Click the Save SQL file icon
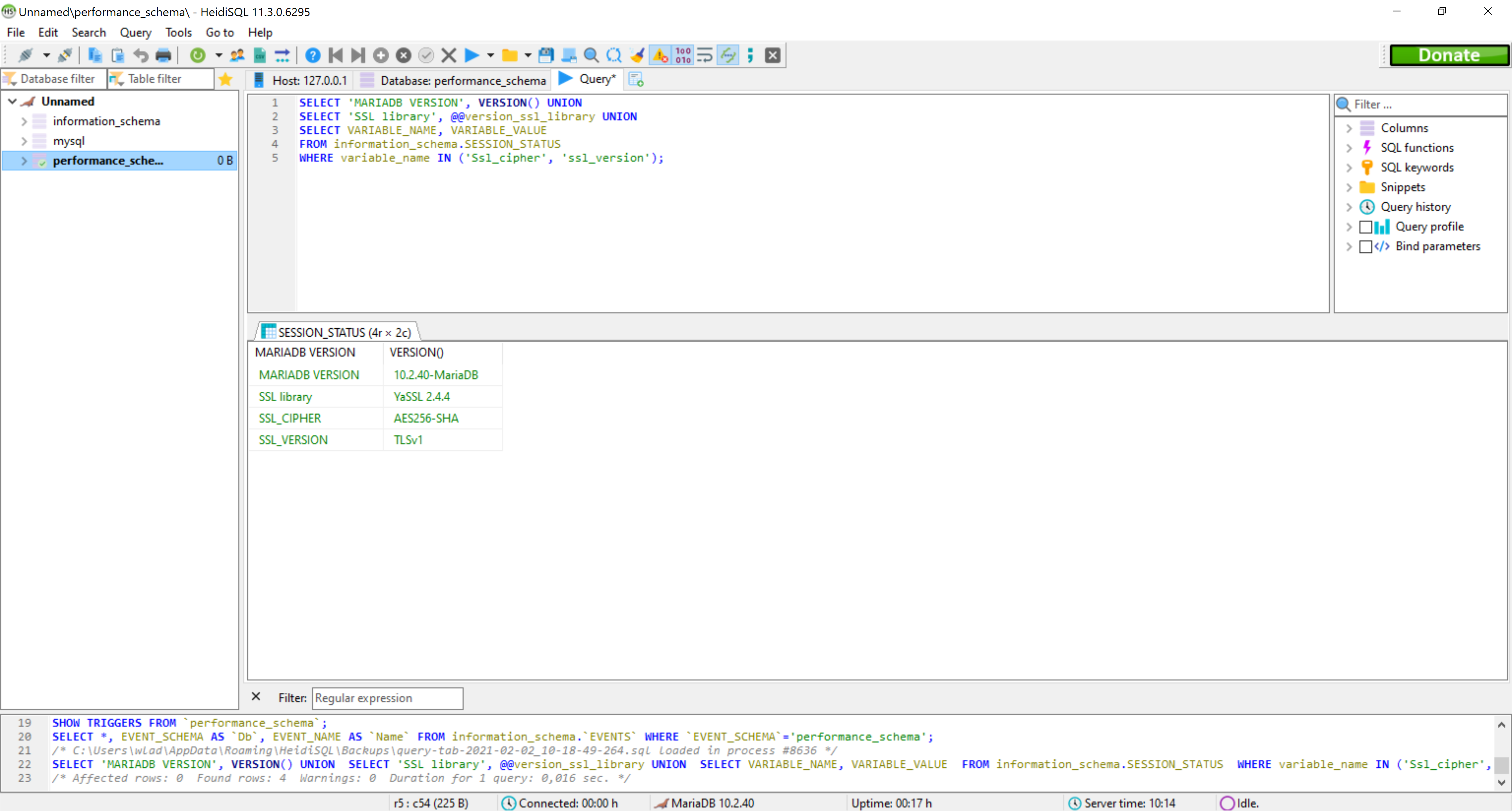The image size is (1512, 811). coord(546,55)
